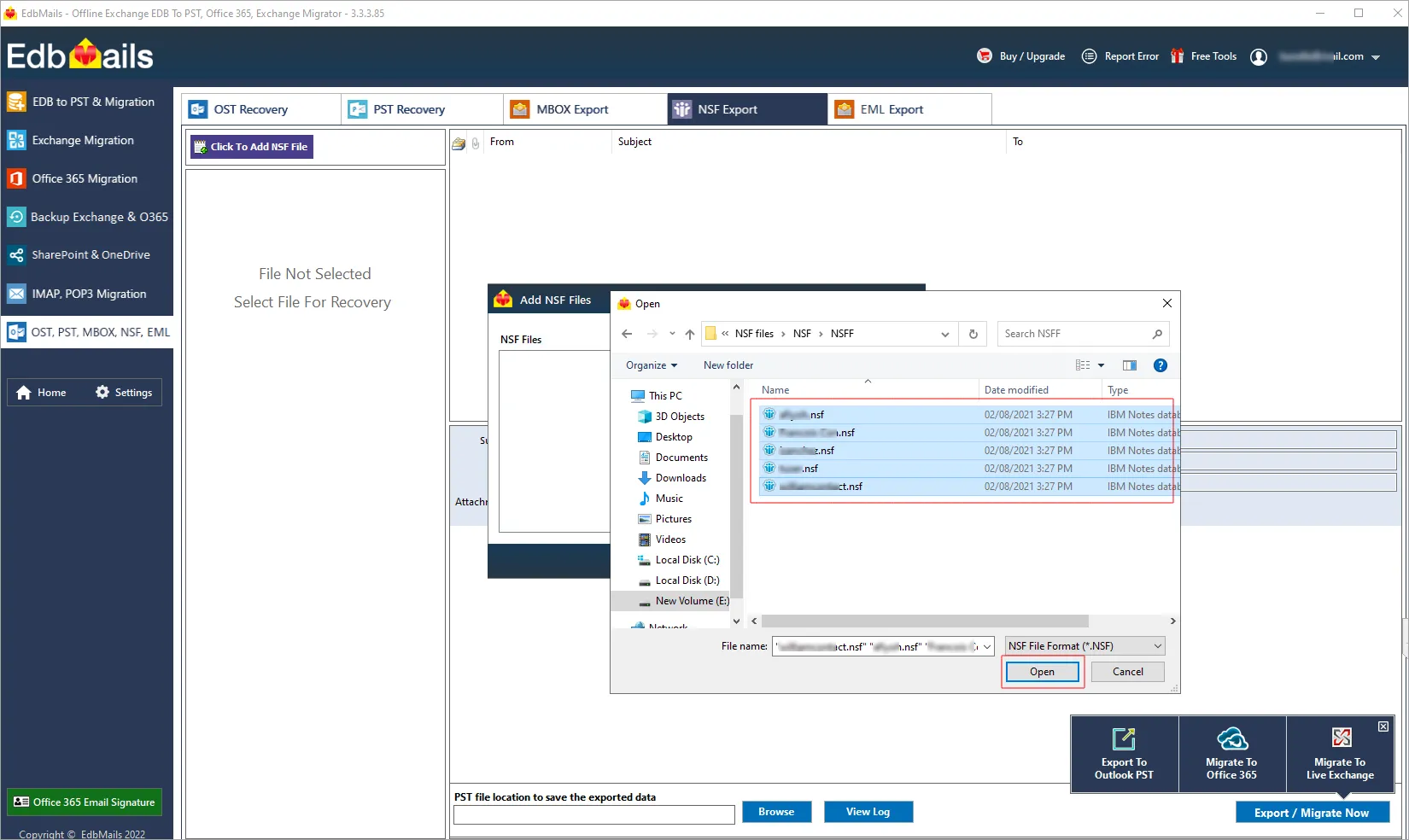Click Export / Migrate Now button
This screenshot has height=840, width=1409.
click(x=1312, y=813)
